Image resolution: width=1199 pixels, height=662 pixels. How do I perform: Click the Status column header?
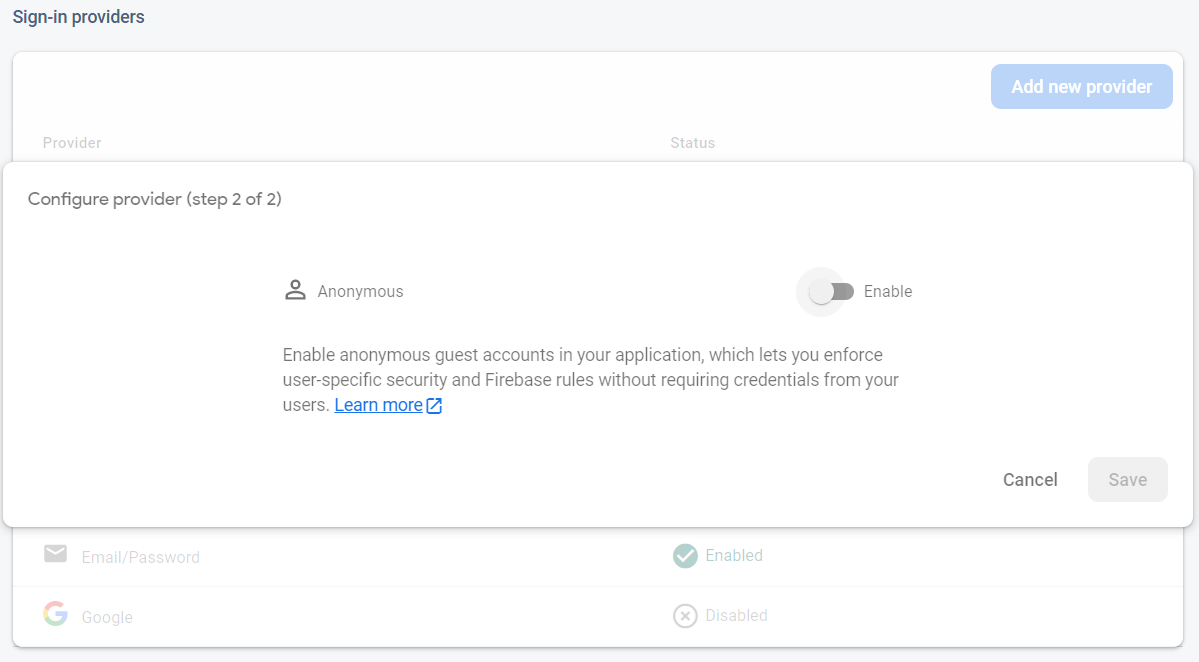tap(692, 143)
